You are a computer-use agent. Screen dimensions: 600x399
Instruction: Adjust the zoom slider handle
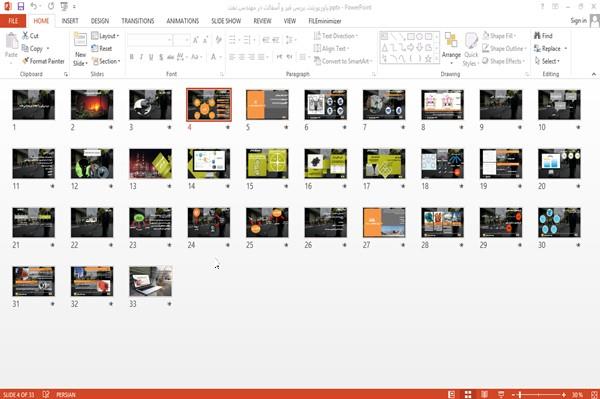pos(520,394)
